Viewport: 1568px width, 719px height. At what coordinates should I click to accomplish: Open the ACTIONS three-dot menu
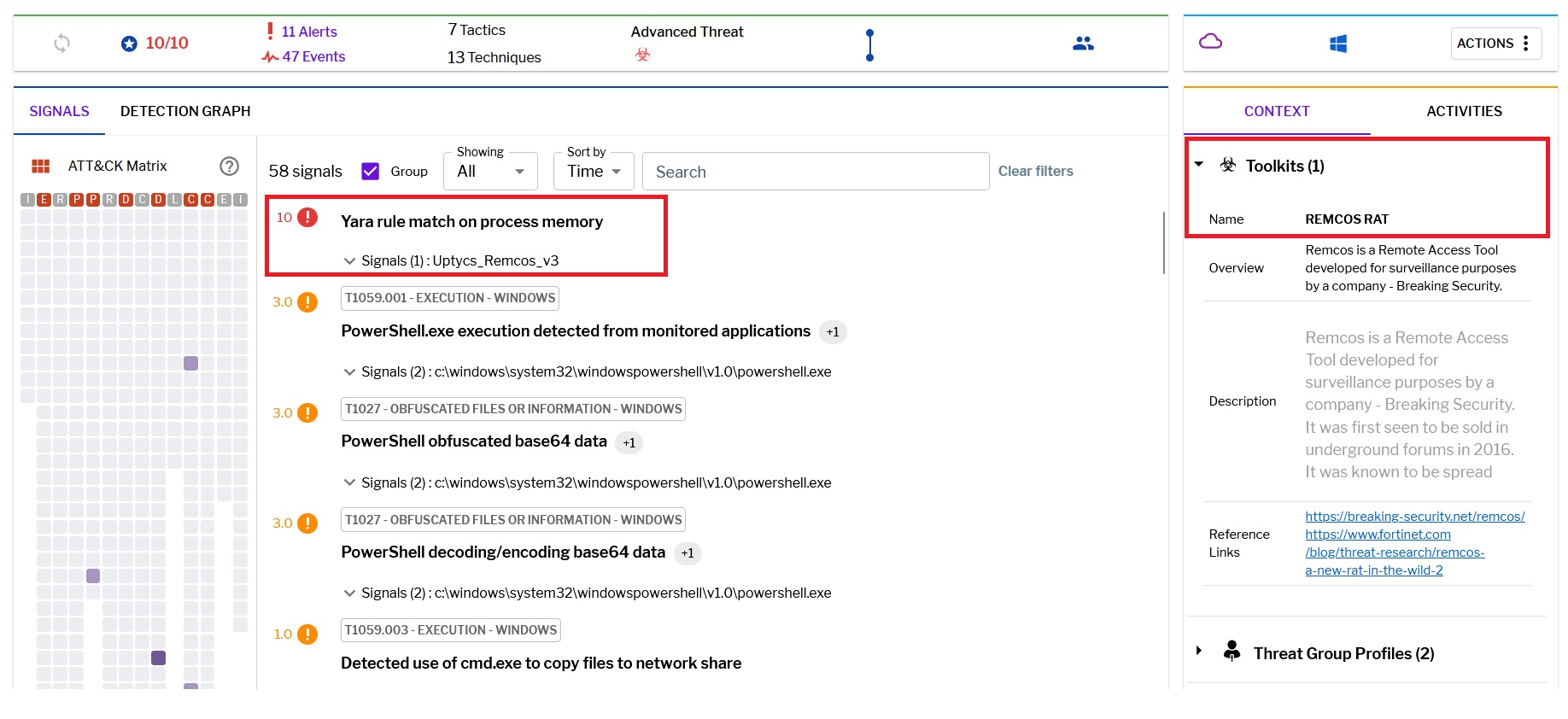pyautogui.click(x=1495, y=44)
